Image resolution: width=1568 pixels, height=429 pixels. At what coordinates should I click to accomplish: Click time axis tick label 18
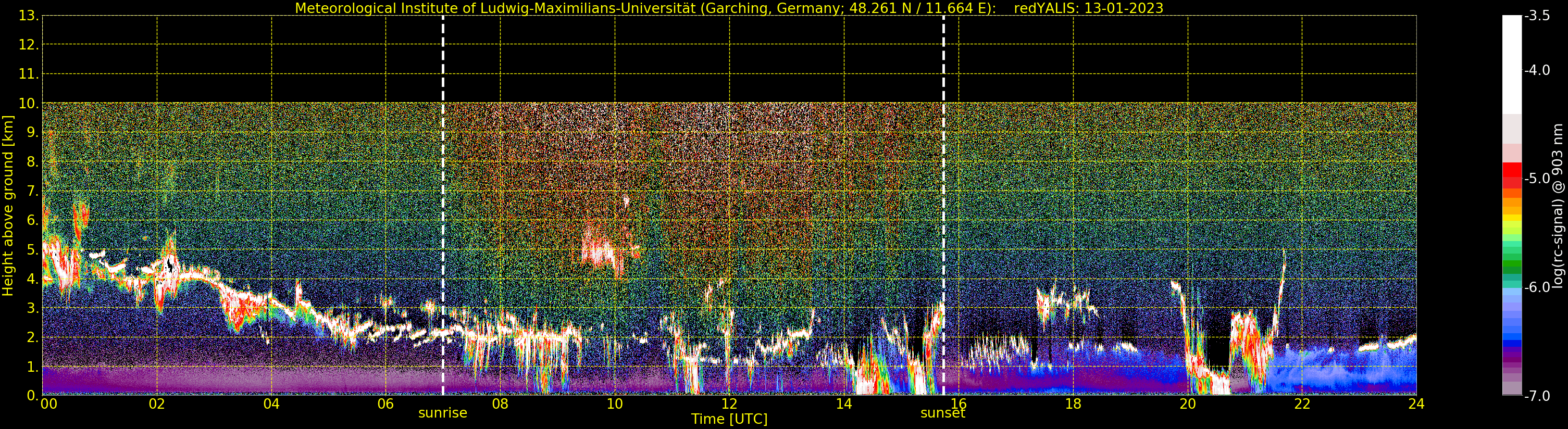point(1073,404)
